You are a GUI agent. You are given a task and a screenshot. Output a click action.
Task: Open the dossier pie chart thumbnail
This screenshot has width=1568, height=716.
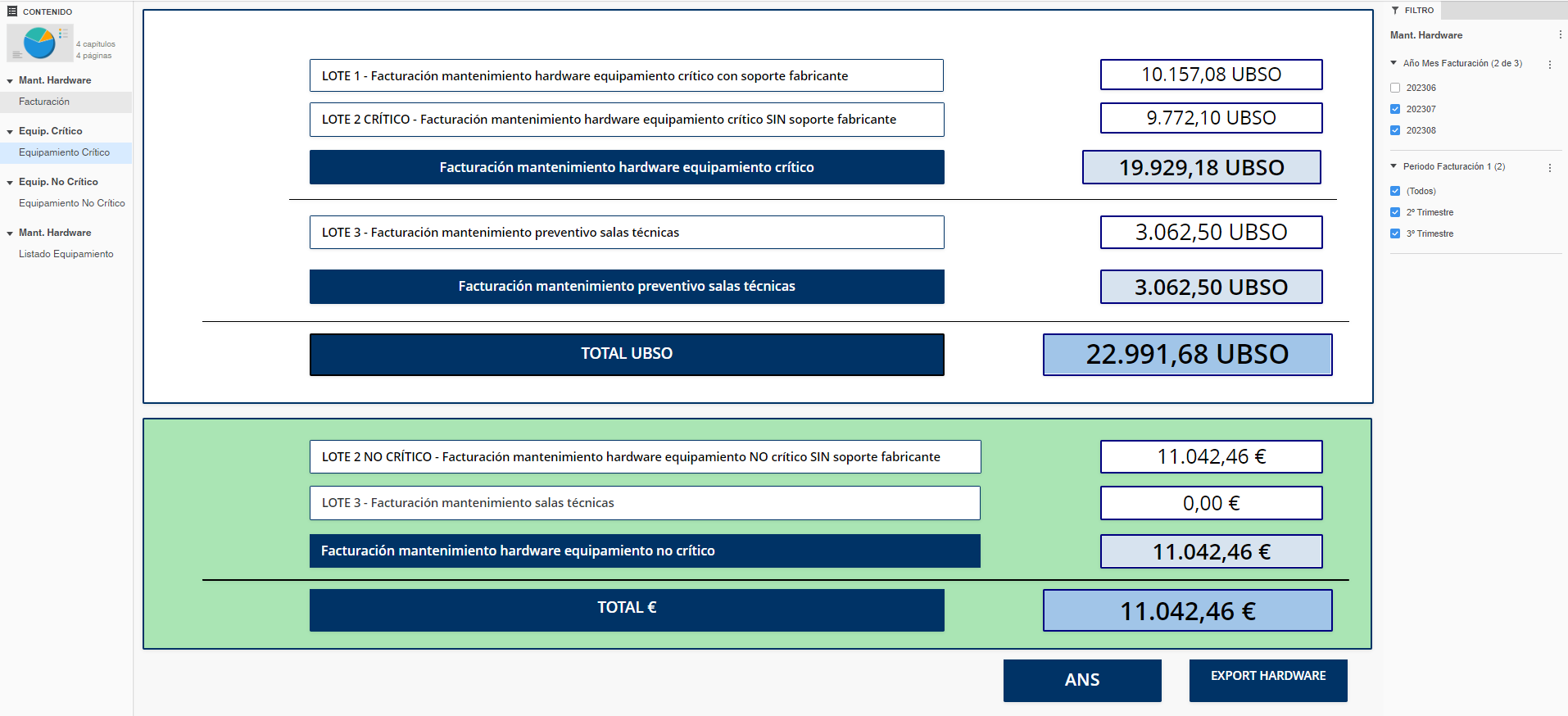tap(40, 43)
